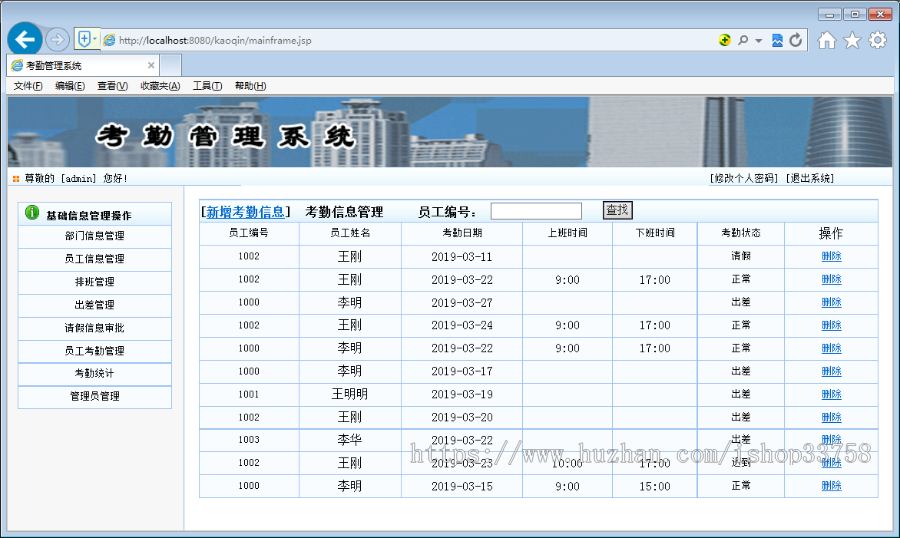Viewport: 900px width, 538px height.
Task: Open 员工考勤管理 in the sidebar
Action: [95, 351]
